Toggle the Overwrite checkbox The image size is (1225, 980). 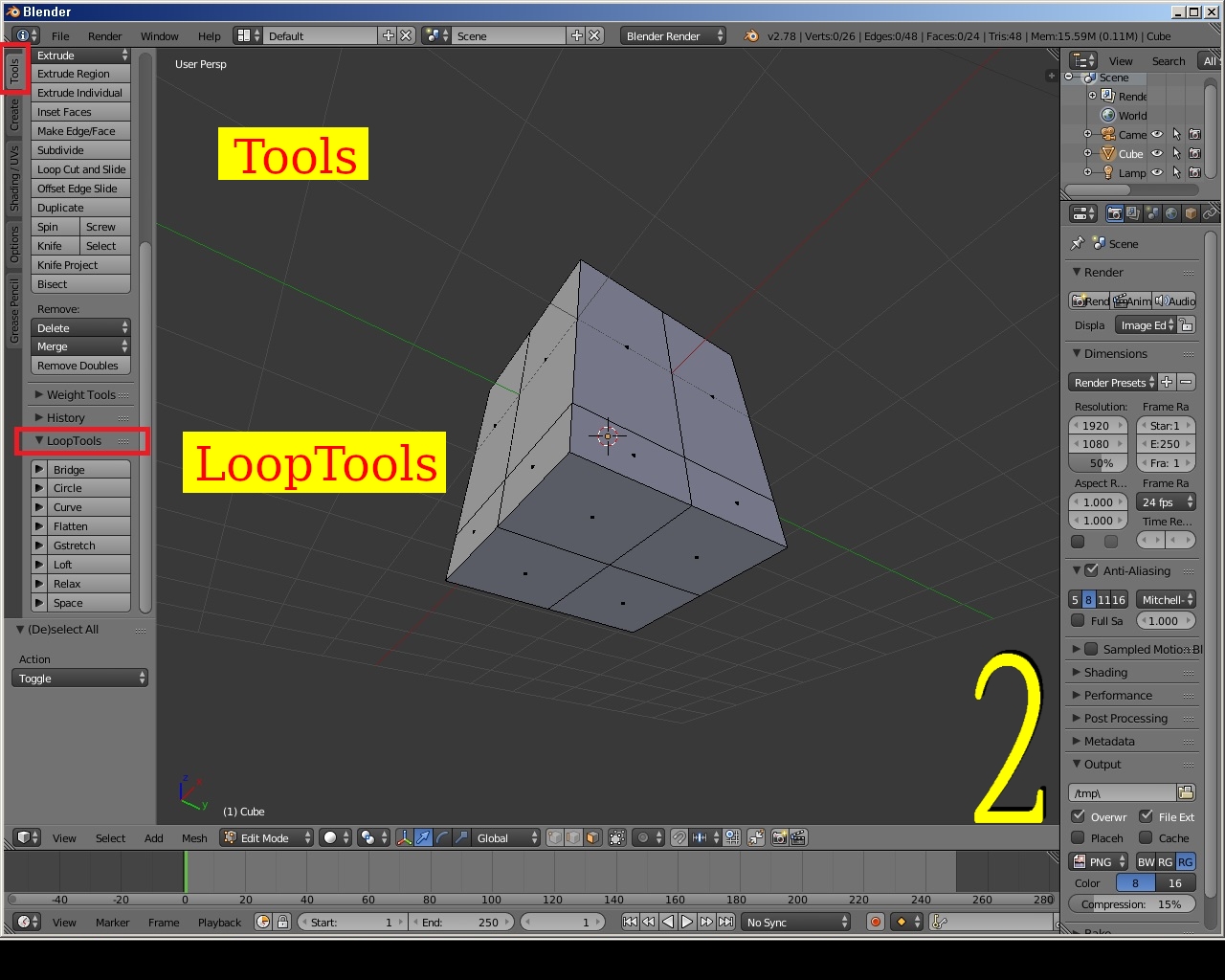tap(1078, 816)
